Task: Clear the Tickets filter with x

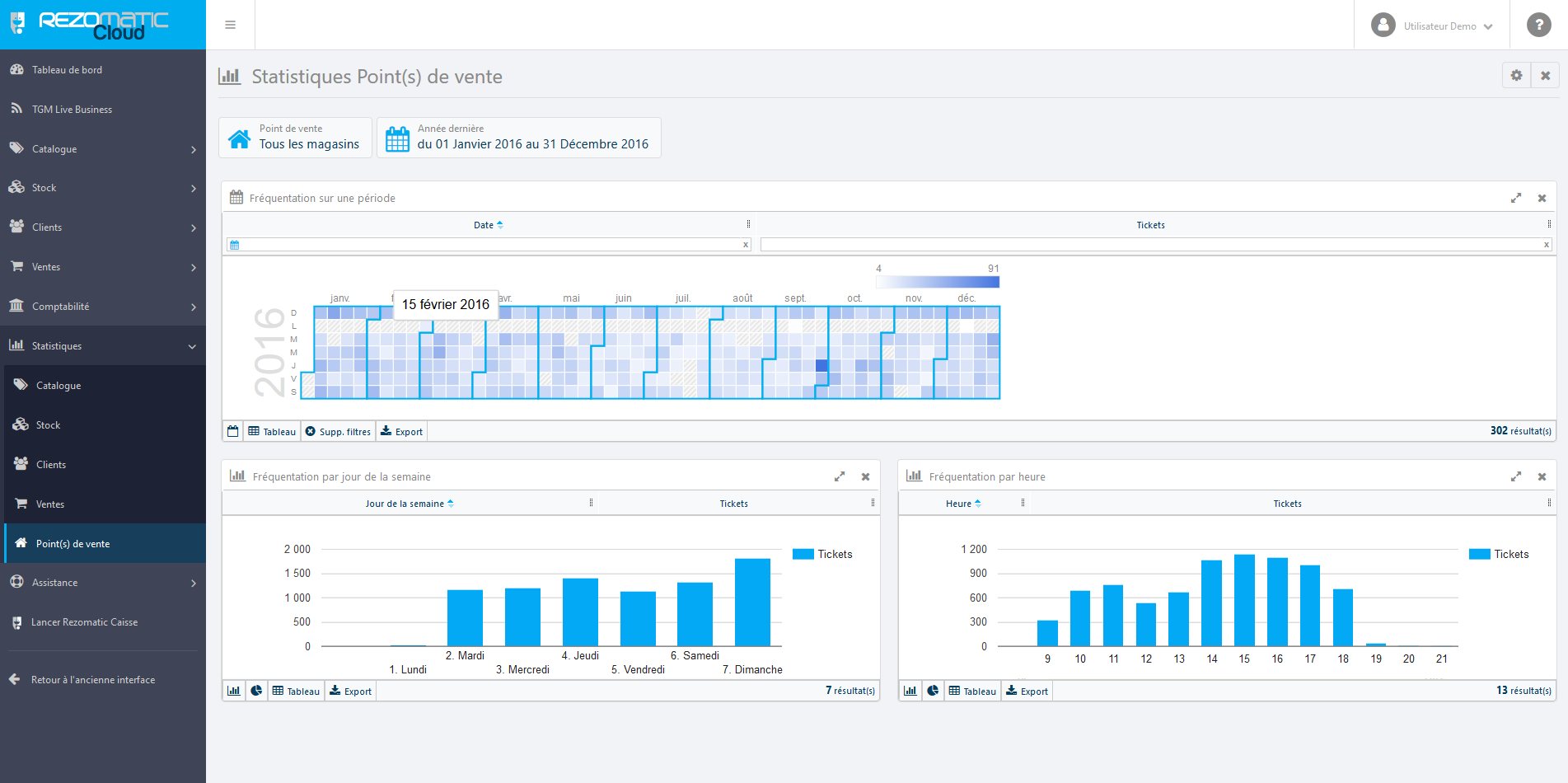Action: pyautogui.click(x=1547, y=245)
